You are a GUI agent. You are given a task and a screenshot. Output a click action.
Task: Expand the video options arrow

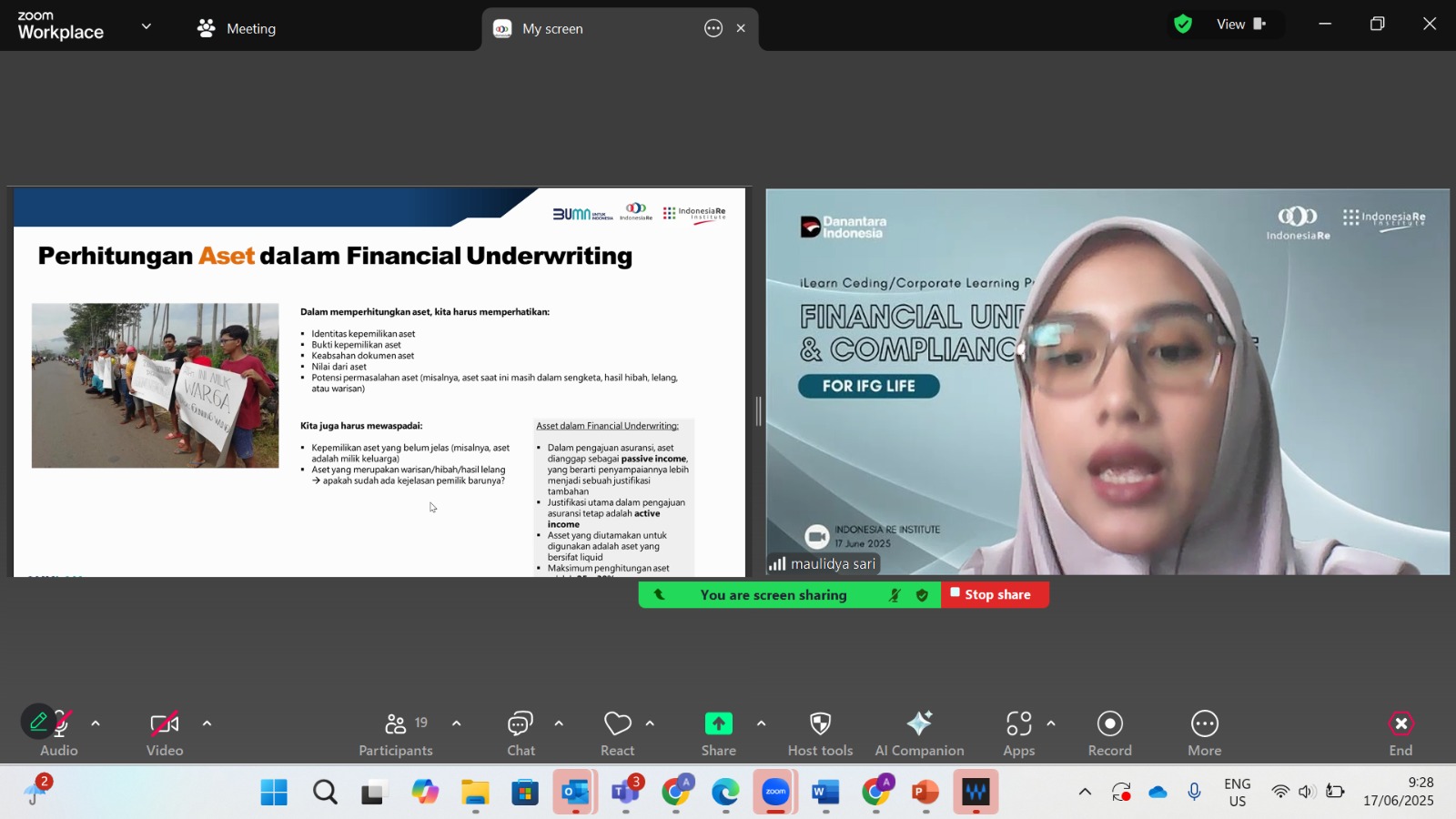coord(207,724)
